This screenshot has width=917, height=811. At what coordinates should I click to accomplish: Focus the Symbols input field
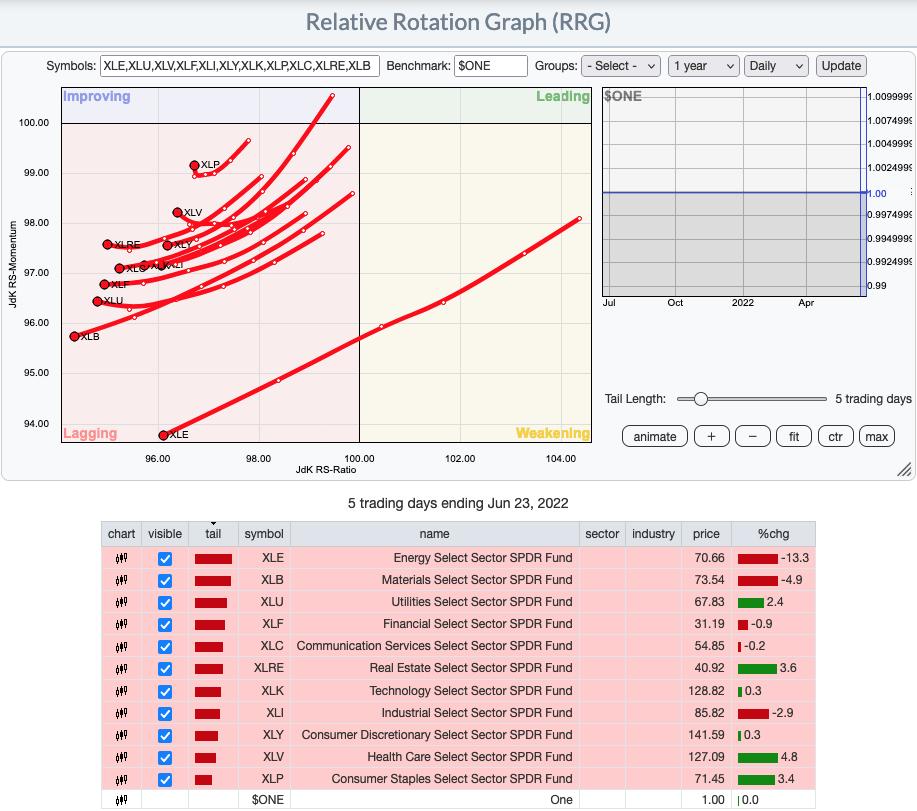[240, 66]
